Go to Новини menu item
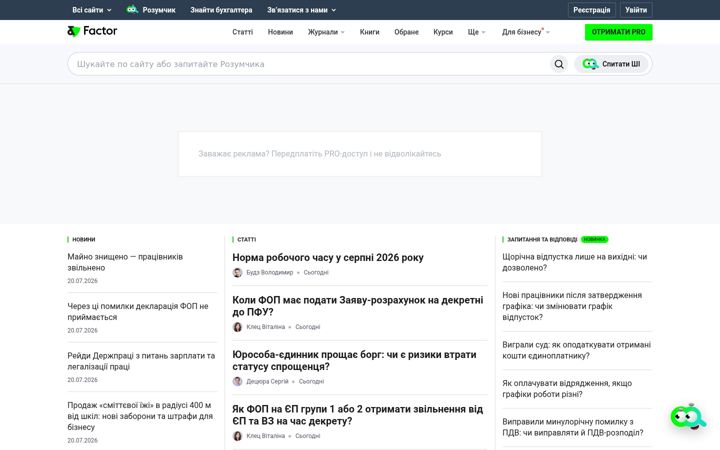This screenshot has width=720, height=450. pos(280,32)
